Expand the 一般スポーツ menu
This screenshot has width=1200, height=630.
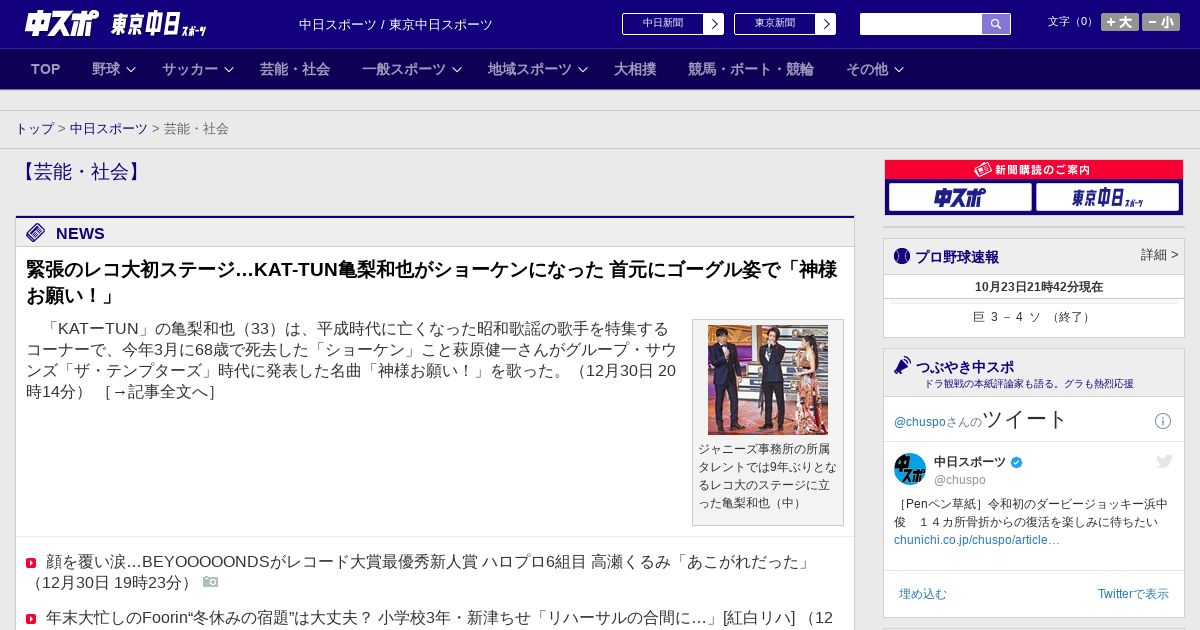click(412, 69)
